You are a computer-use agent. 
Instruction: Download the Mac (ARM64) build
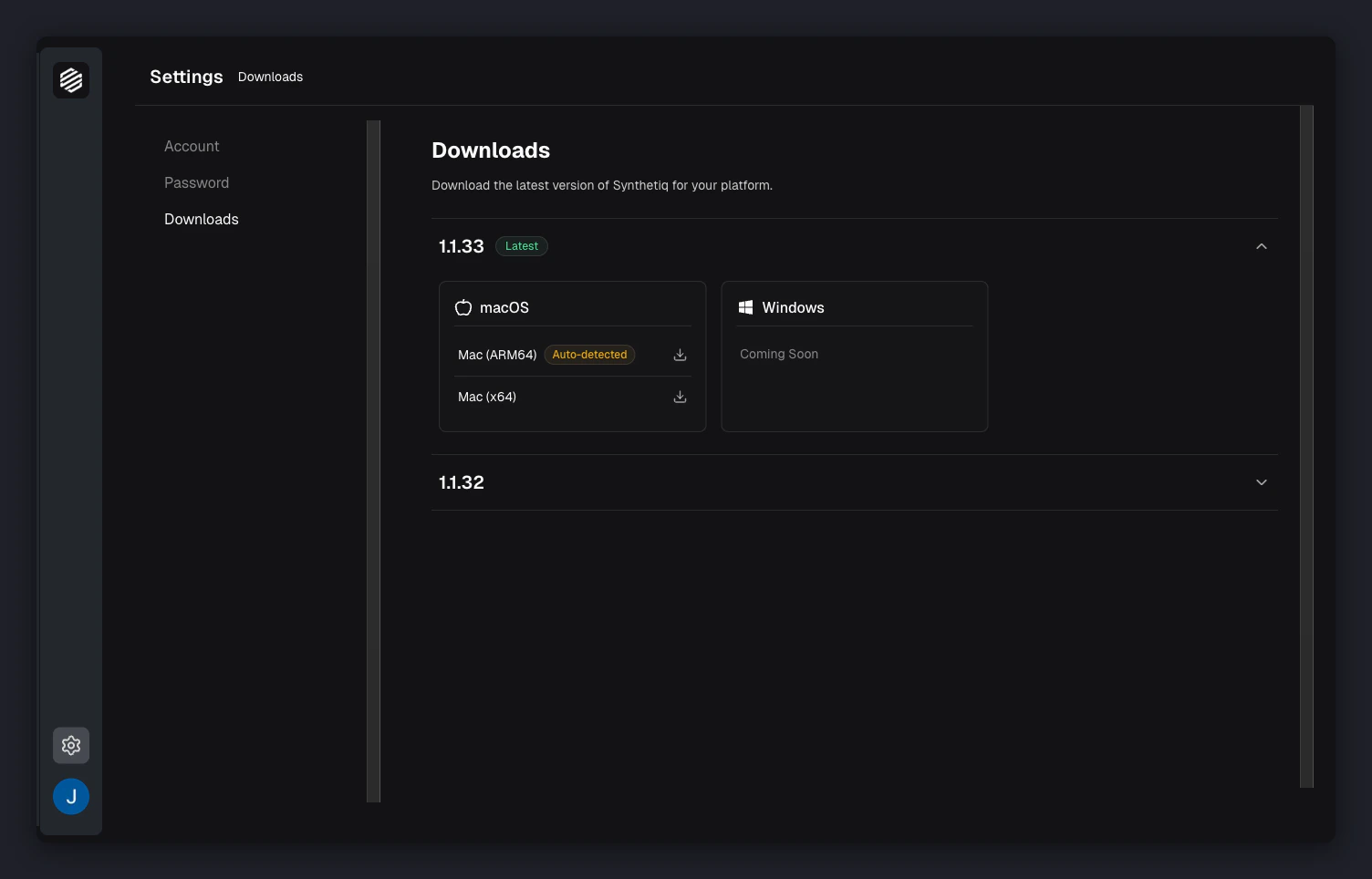680,355
